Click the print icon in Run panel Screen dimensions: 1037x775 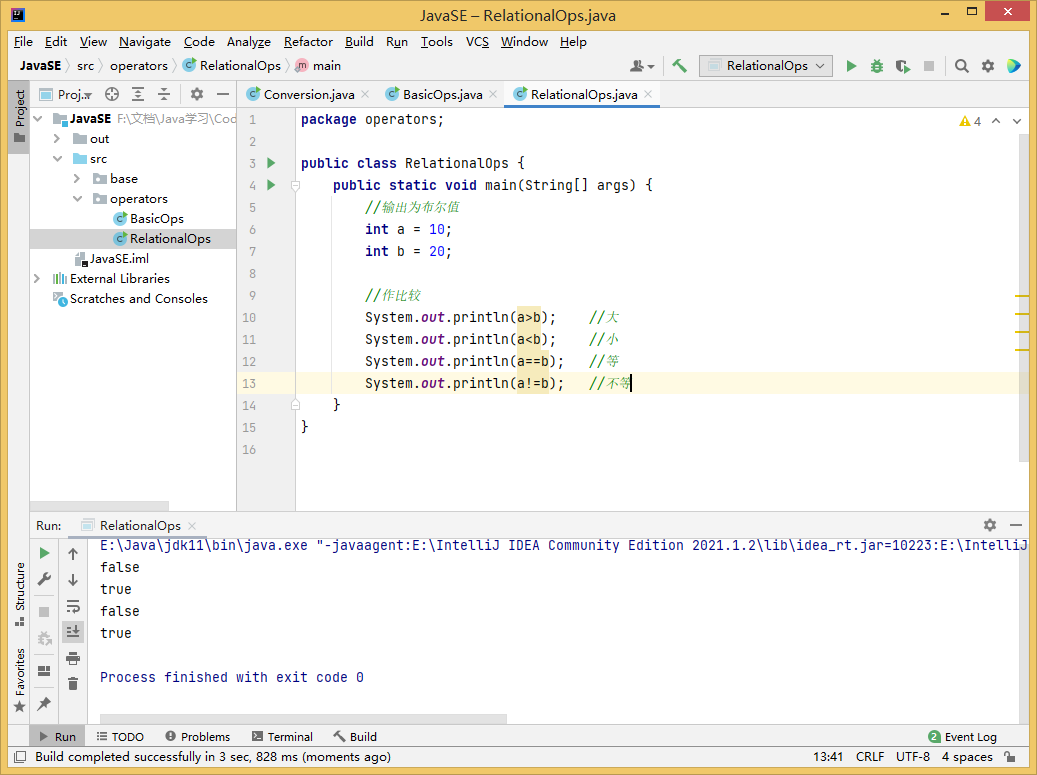pos(73,658)
